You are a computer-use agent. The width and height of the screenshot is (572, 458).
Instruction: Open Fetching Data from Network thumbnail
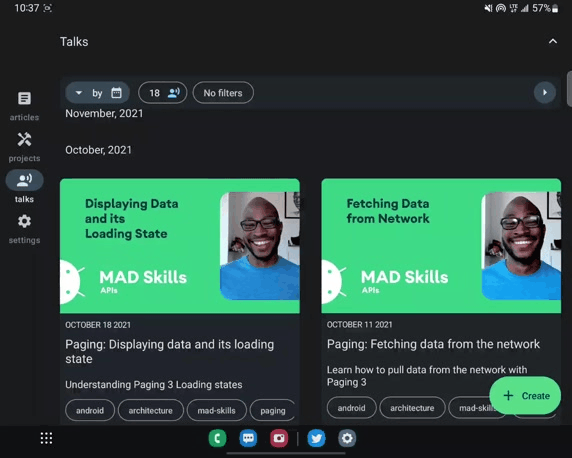coord(441,246)
